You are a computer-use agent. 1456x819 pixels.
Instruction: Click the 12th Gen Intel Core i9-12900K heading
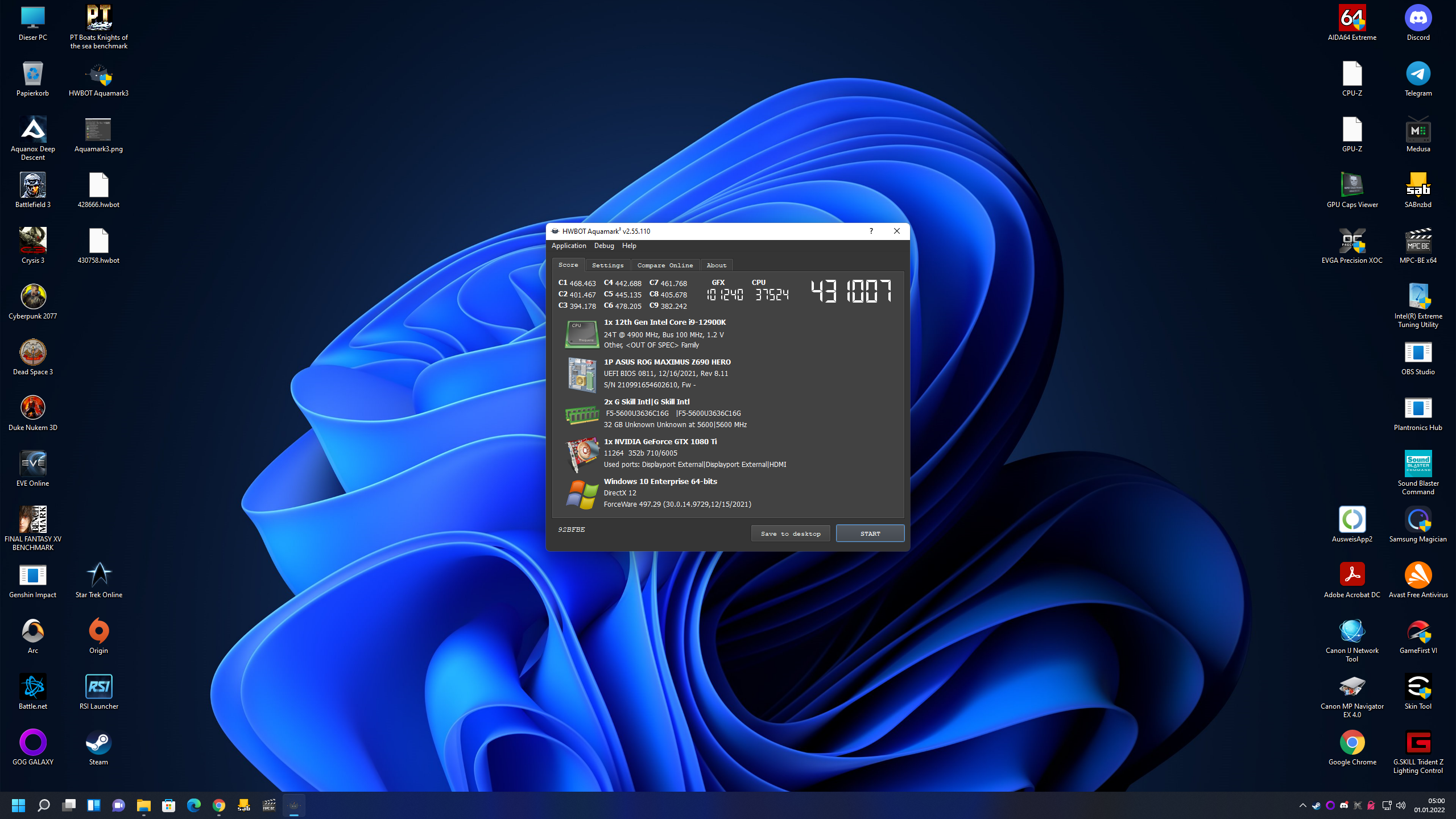[665, 322]
